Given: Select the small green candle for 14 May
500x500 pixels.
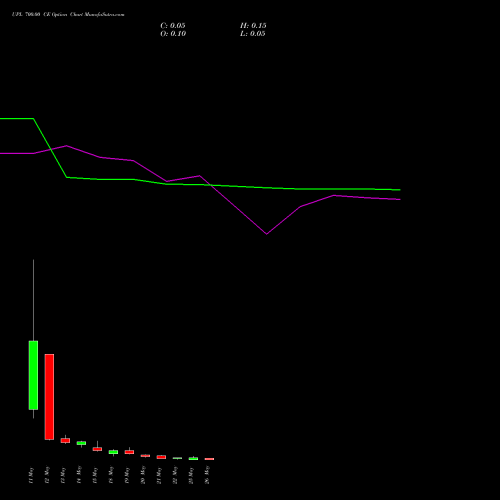Looking at the screenshot, I should coord(81,443).
